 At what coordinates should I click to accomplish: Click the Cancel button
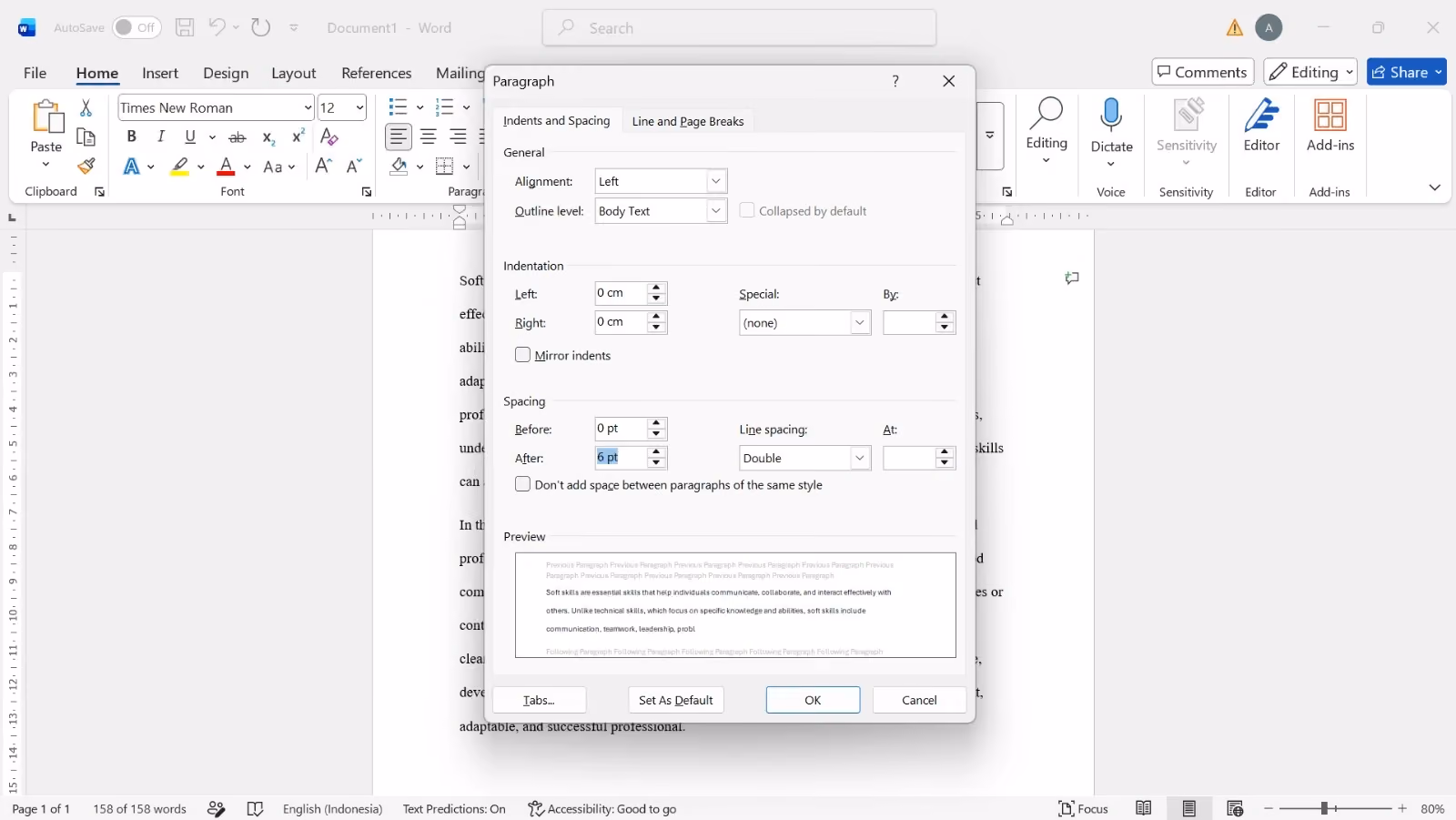pyautogui.click(x=919, y=700)
